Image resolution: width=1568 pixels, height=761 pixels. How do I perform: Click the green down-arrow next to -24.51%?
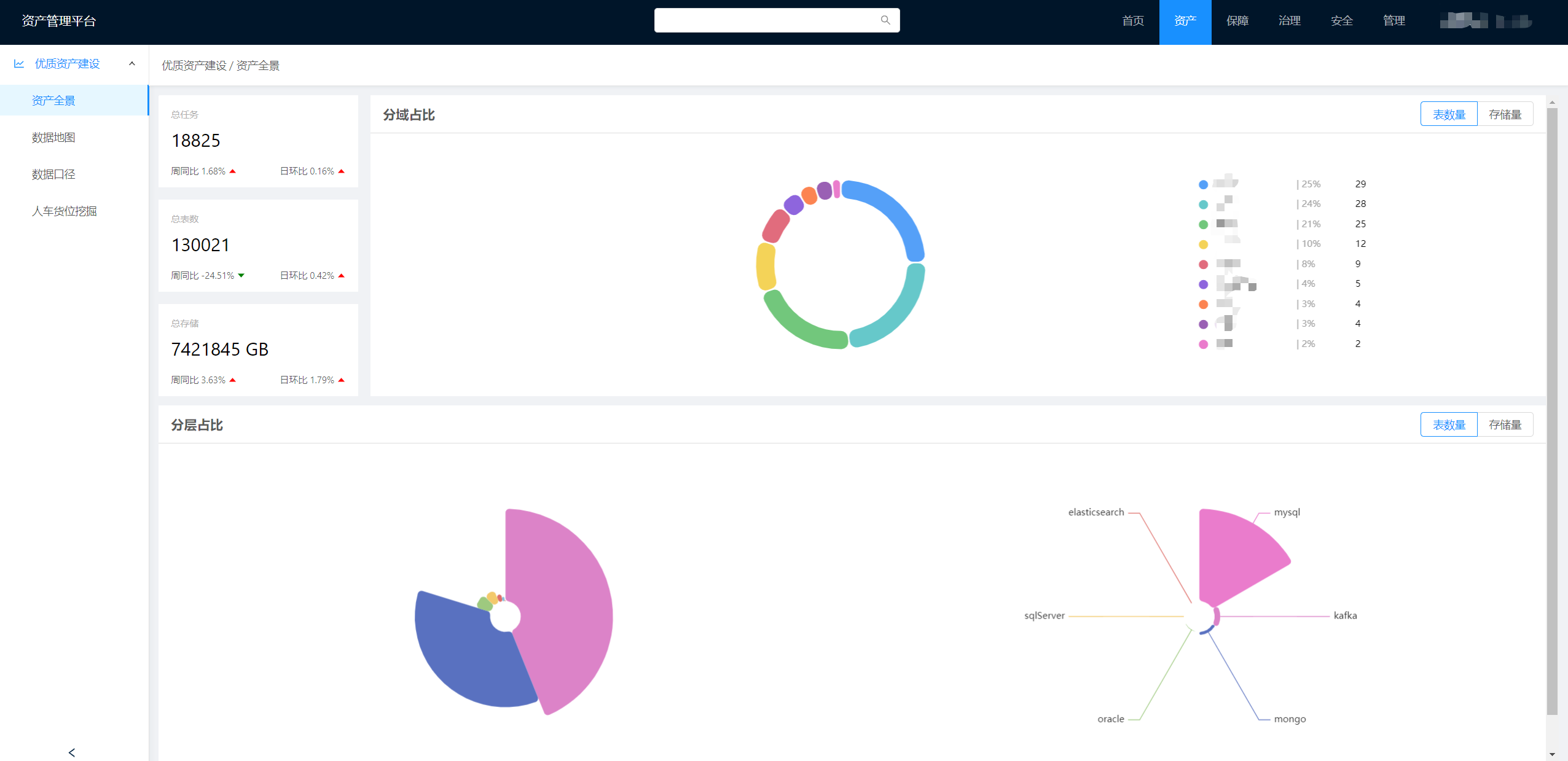[x=241, y=276]
